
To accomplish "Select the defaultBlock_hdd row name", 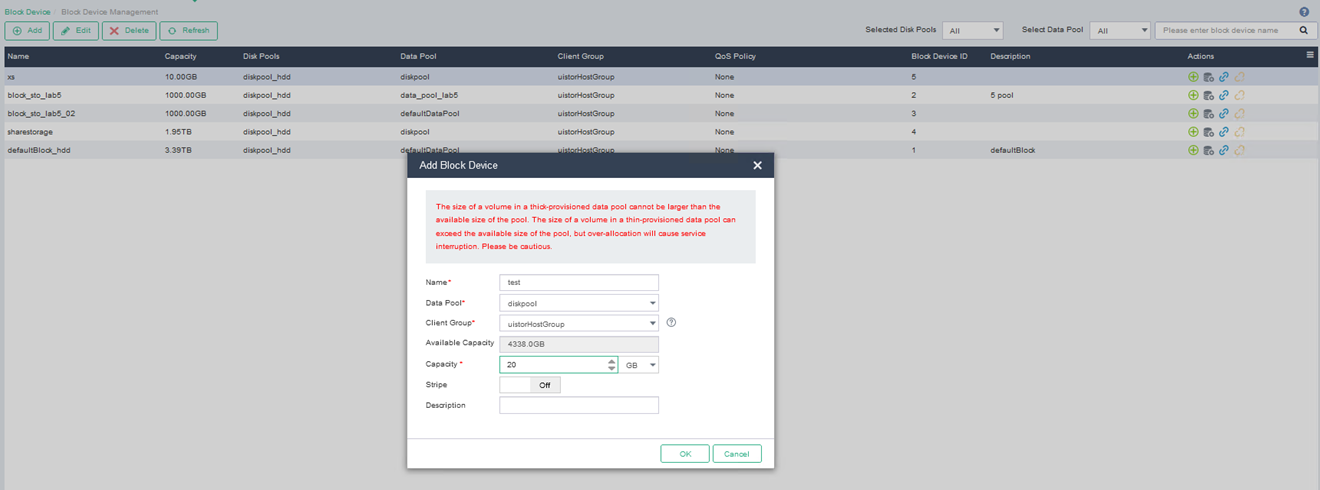I will coord(39,150).
